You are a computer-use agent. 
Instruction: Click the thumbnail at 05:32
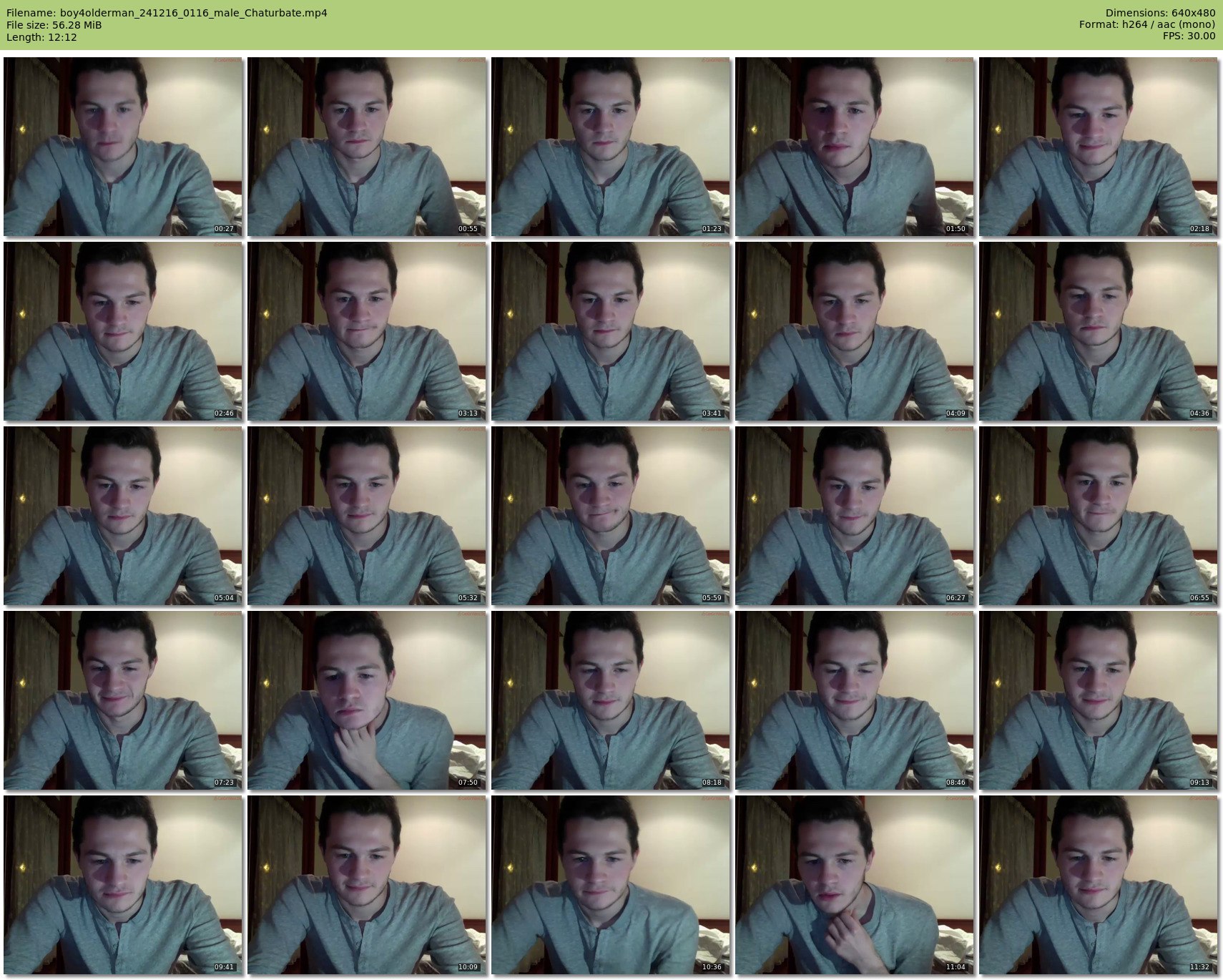click(x=367, y=516)
